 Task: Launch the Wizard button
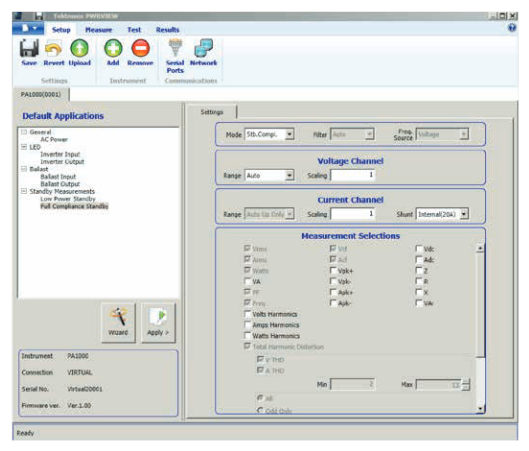coord(118,323)
